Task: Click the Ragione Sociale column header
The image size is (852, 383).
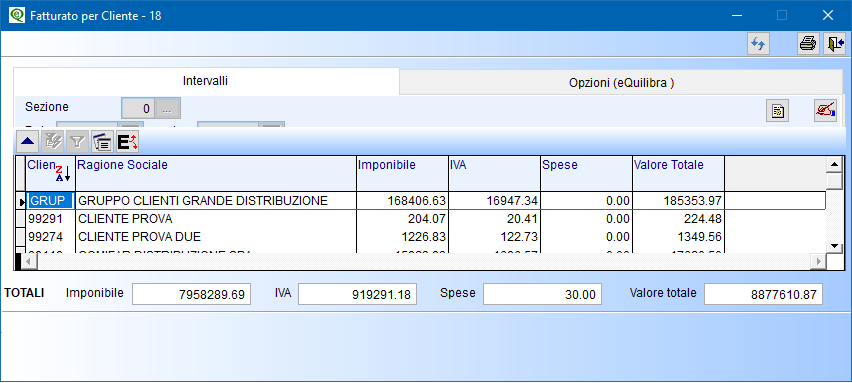Action: click(216, 173)
